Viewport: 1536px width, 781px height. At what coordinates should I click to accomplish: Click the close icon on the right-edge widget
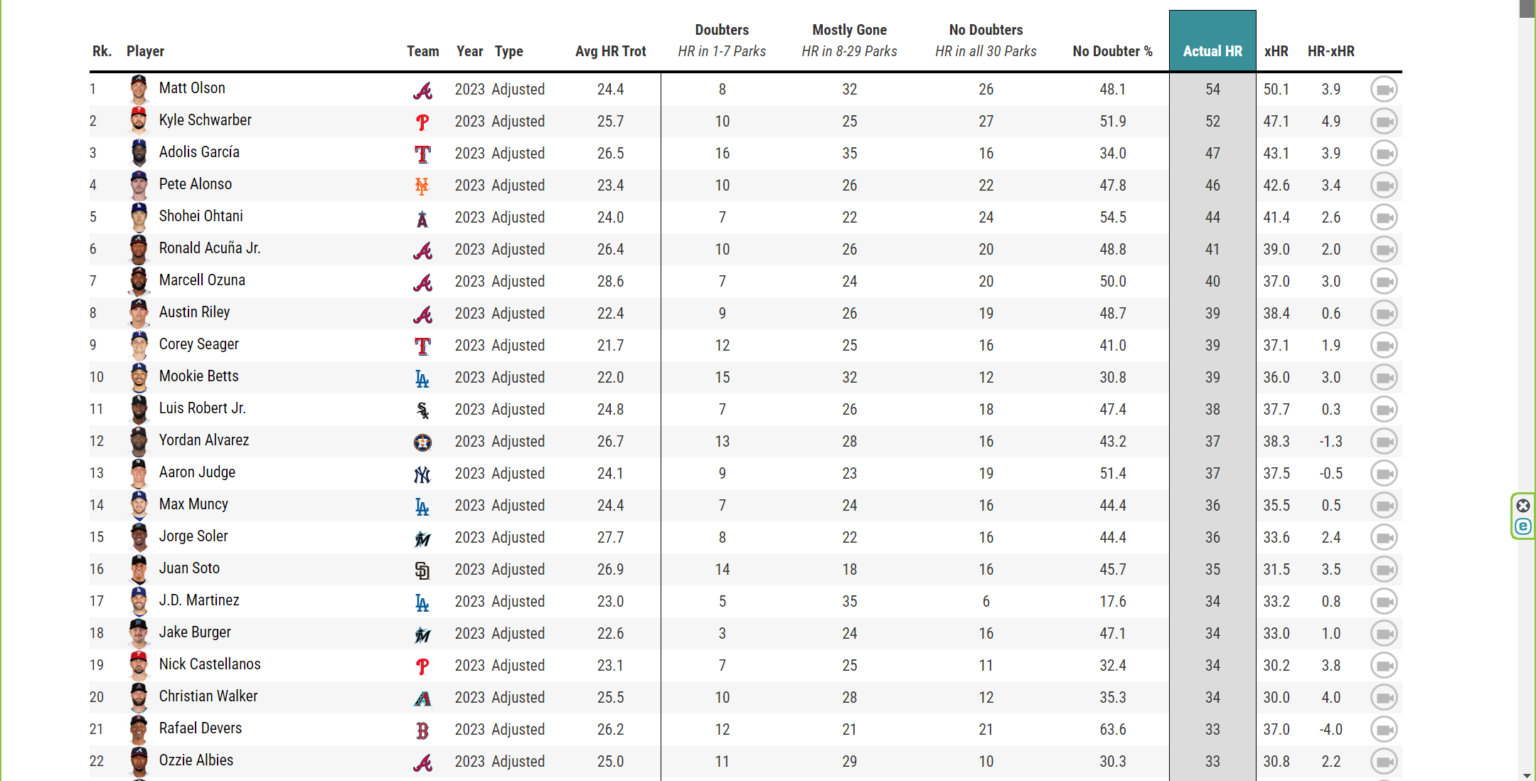point(1523,505)
